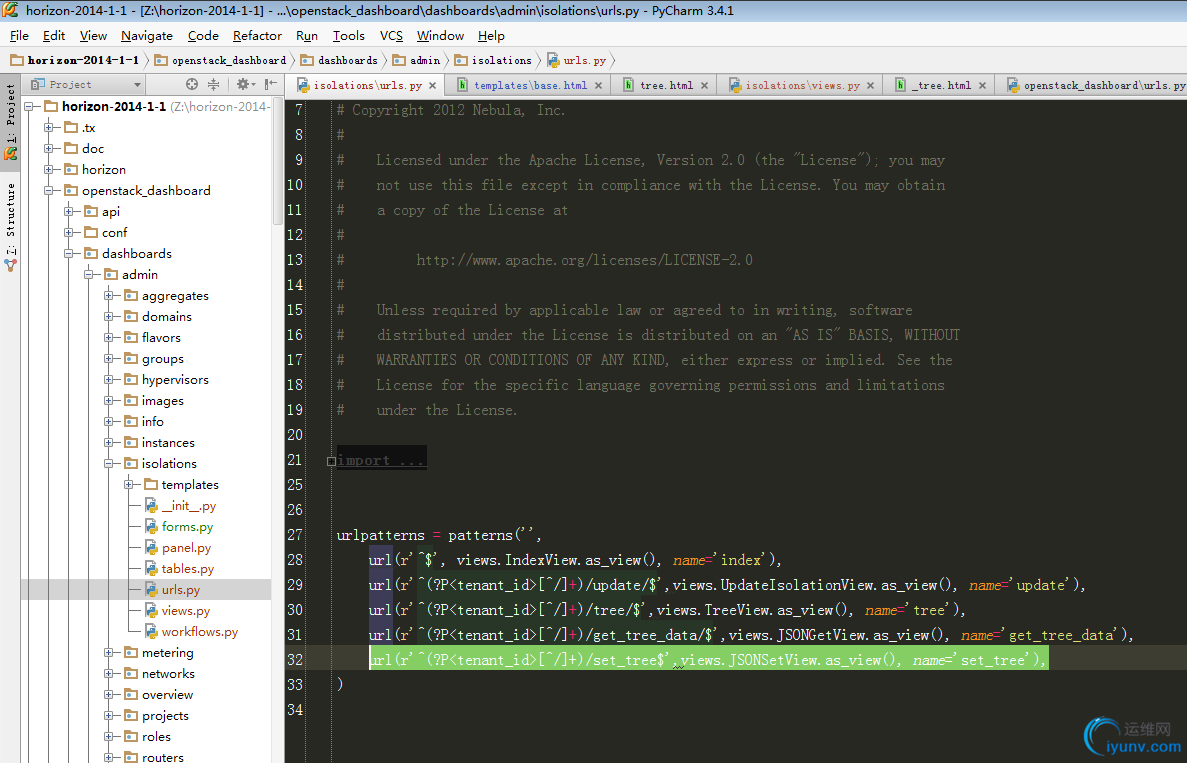1187x763 pixels.
Task: Collapse the dashboards folder node
Action: pos(69,254)
